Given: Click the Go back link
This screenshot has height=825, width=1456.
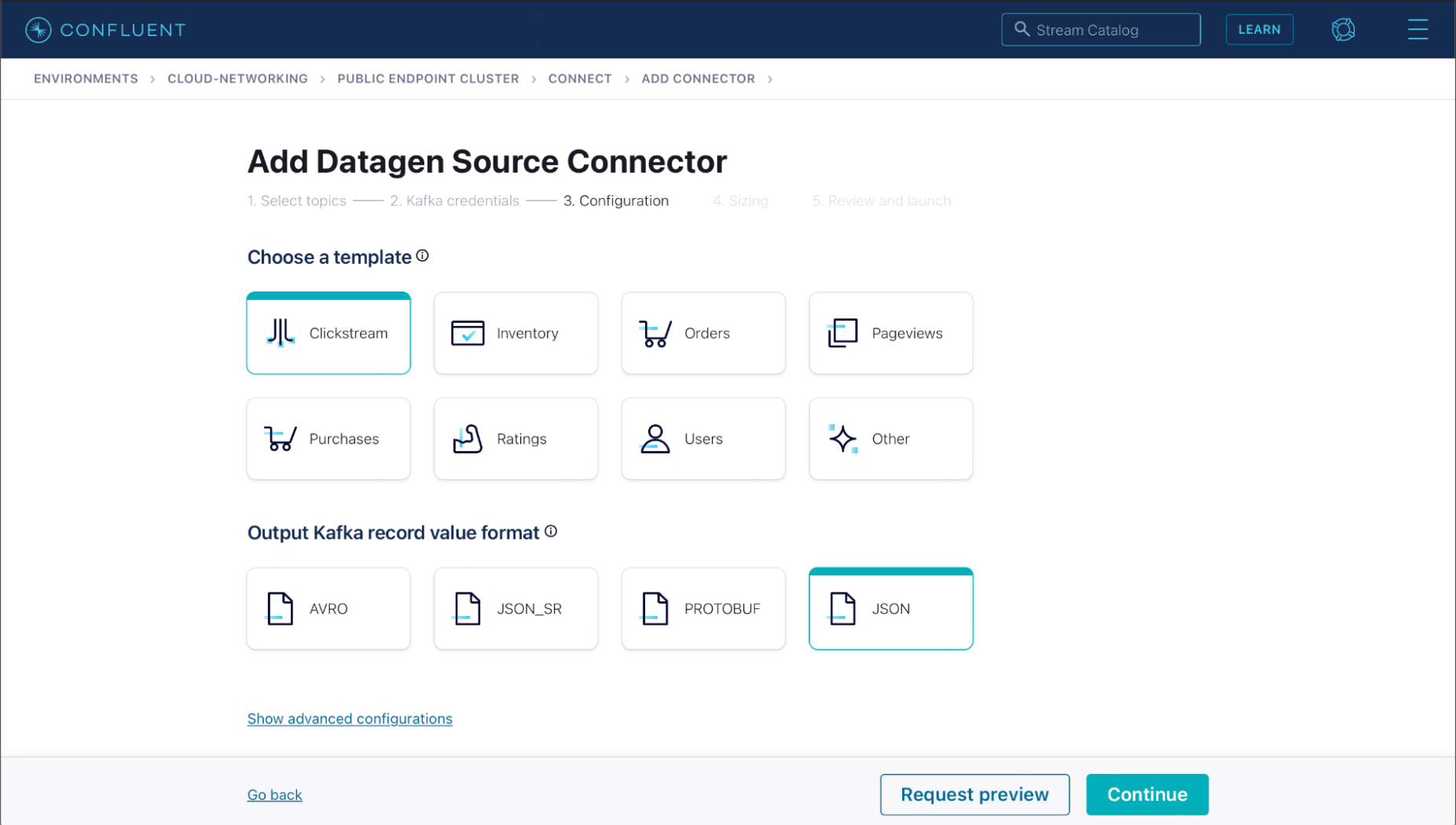Looking at the screenshot, I should [x=275, y=795].
